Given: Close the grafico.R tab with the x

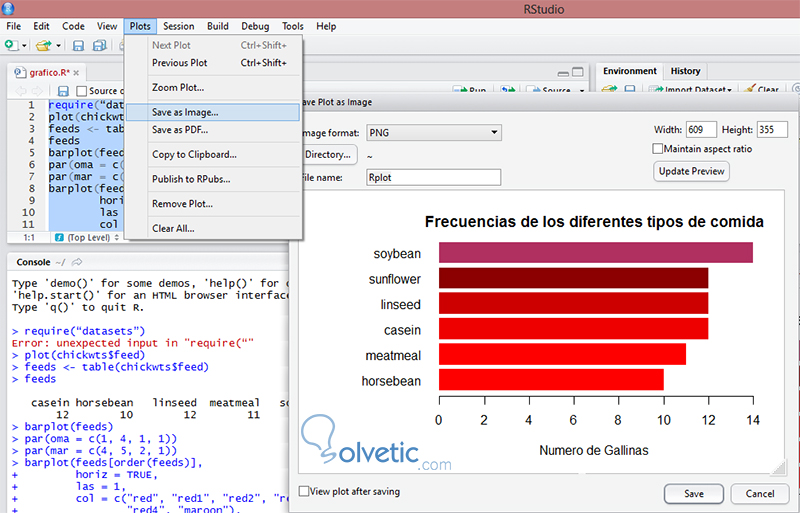Looking at the screenshot, I should (x=76, y=72).
